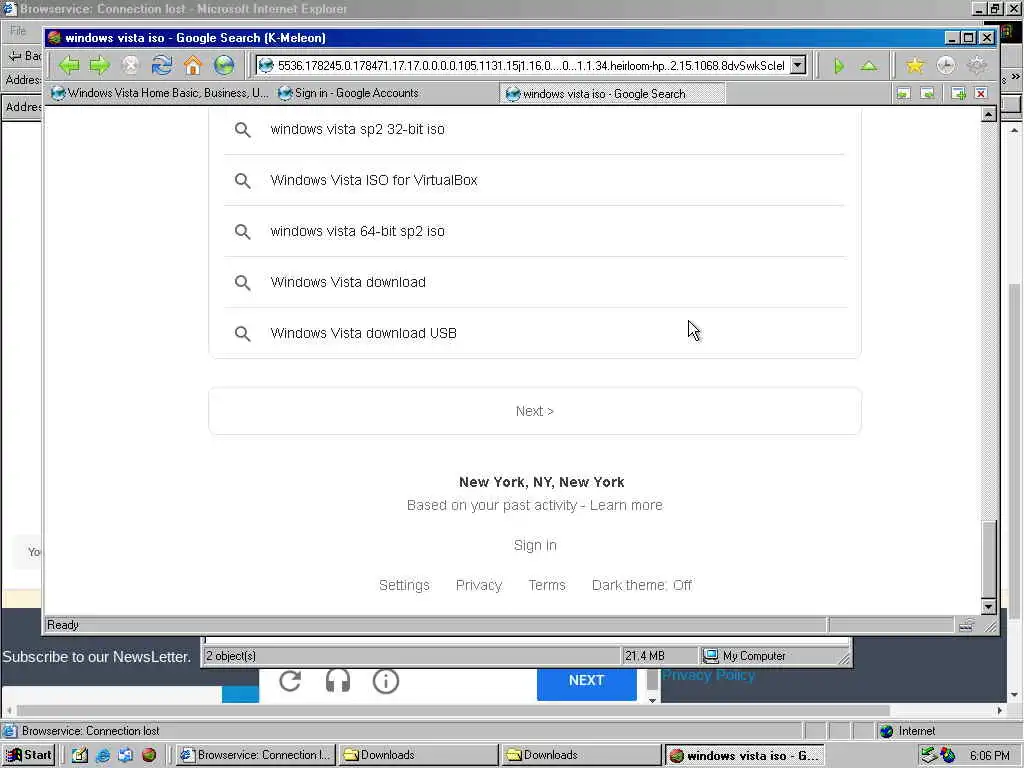
Task: Switch to 'Browservice: Connection l...' taskbar button
Action: click(257, 755)
